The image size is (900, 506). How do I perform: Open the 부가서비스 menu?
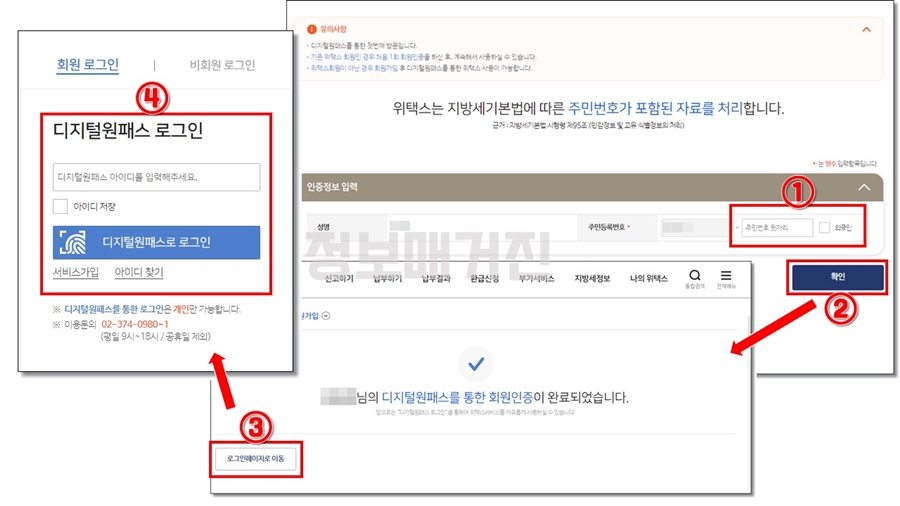coord(537,279)
